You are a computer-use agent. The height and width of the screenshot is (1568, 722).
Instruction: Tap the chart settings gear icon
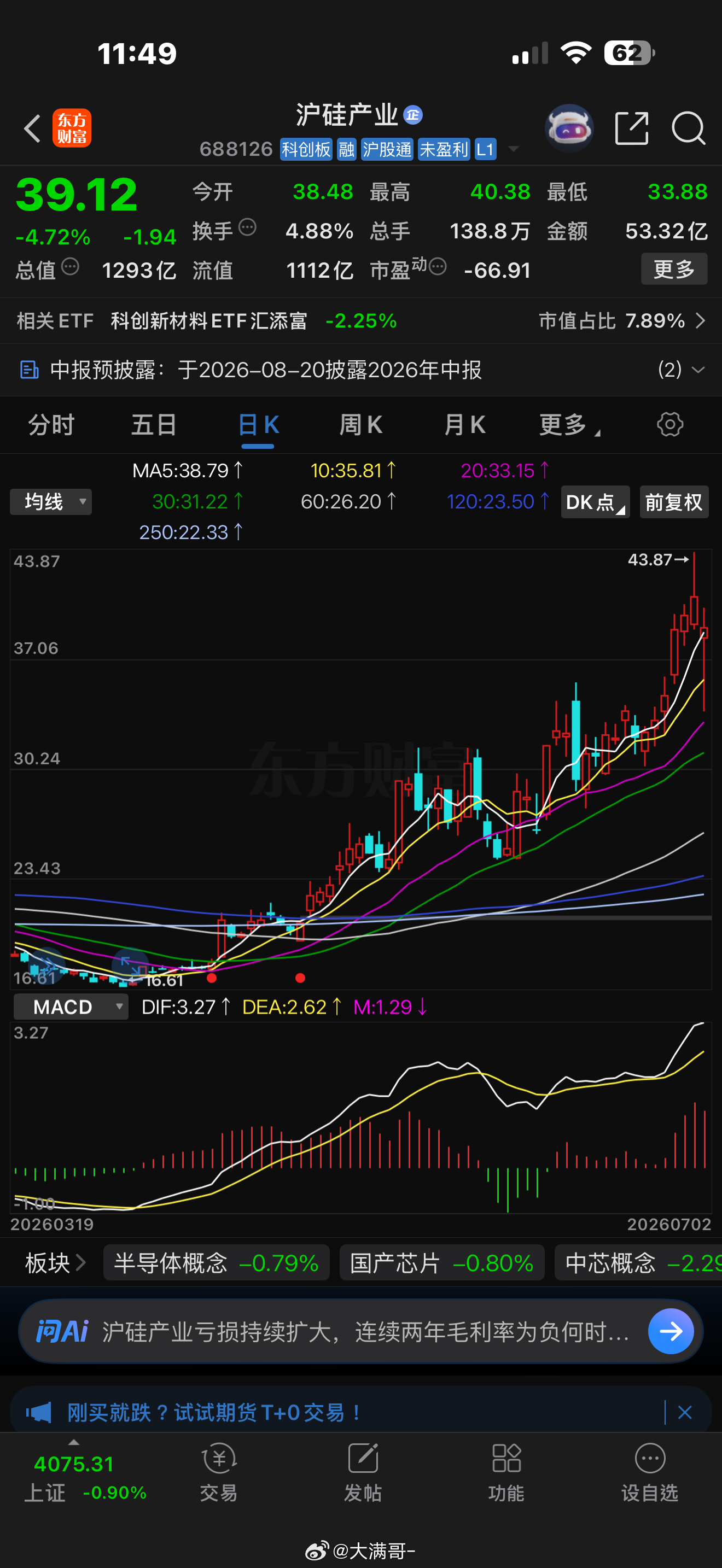coord(670,424)
